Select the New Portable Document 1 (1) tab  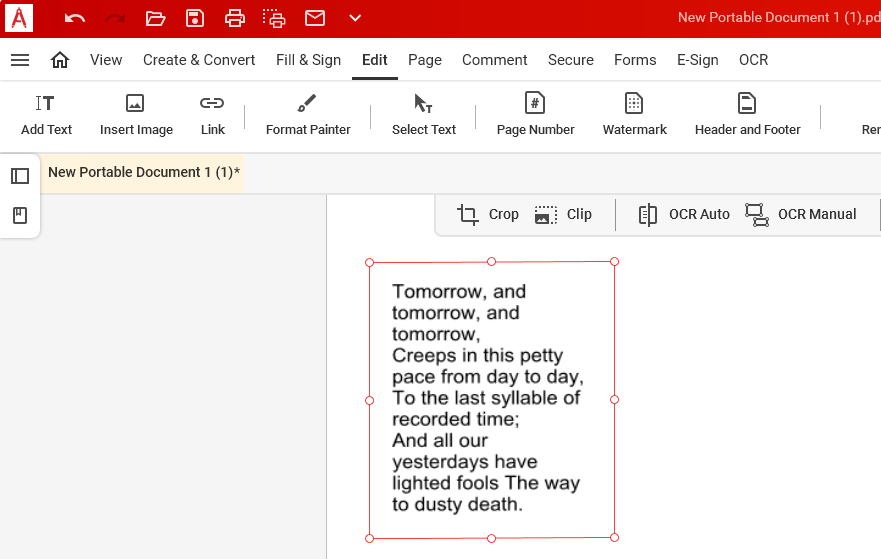pyautogui.click(x=143, y=172)
